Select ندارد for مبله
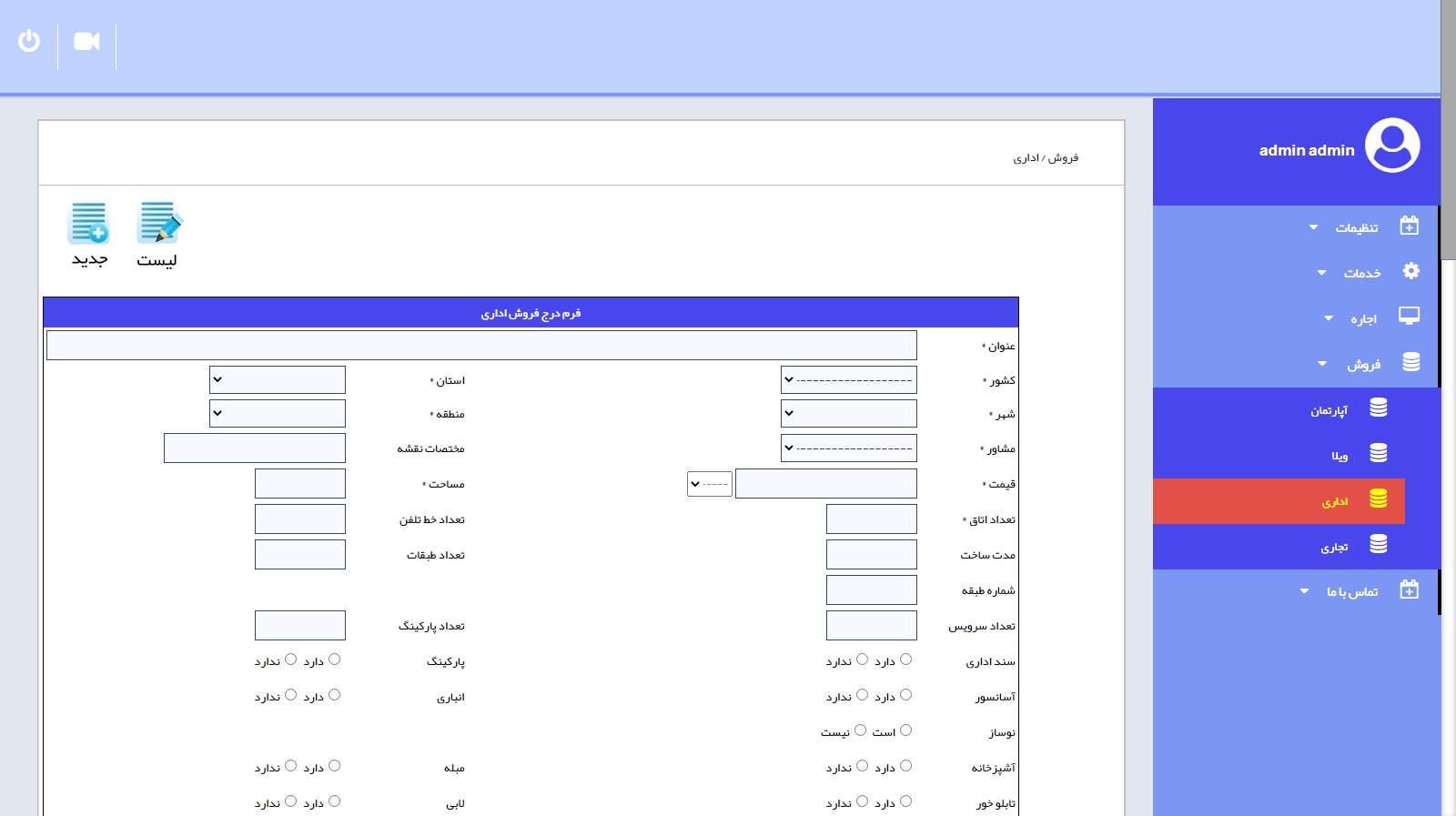The width and height of the screenshot is (1456, 816). 290,766
